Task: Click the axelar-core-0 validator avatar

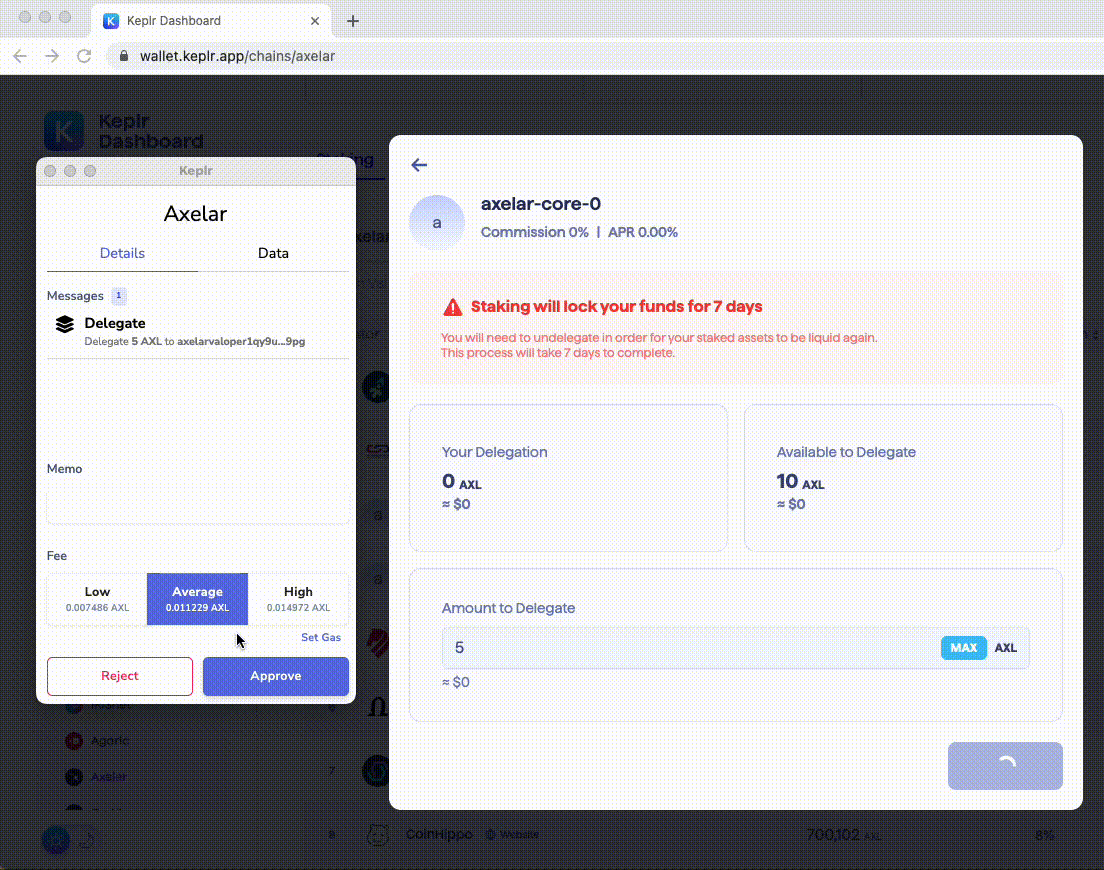Action: pyautogui.click(x=437, y=223)
